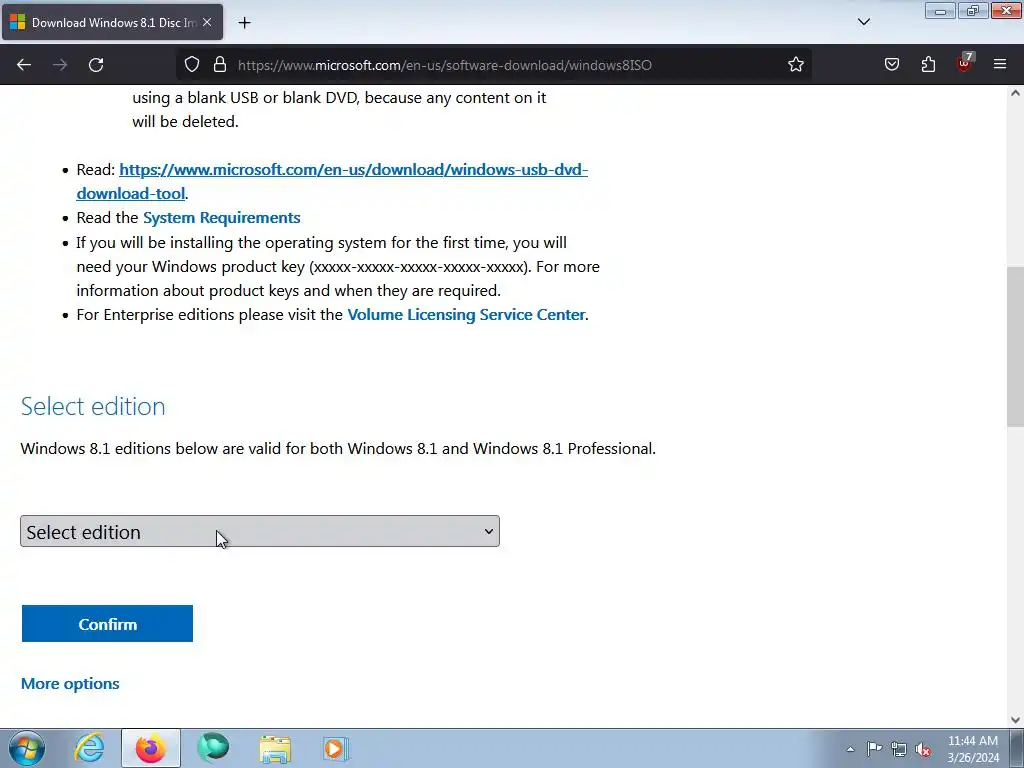Show hidden system tray icons
The image size is (1024, 768).
tap(850, 749)
